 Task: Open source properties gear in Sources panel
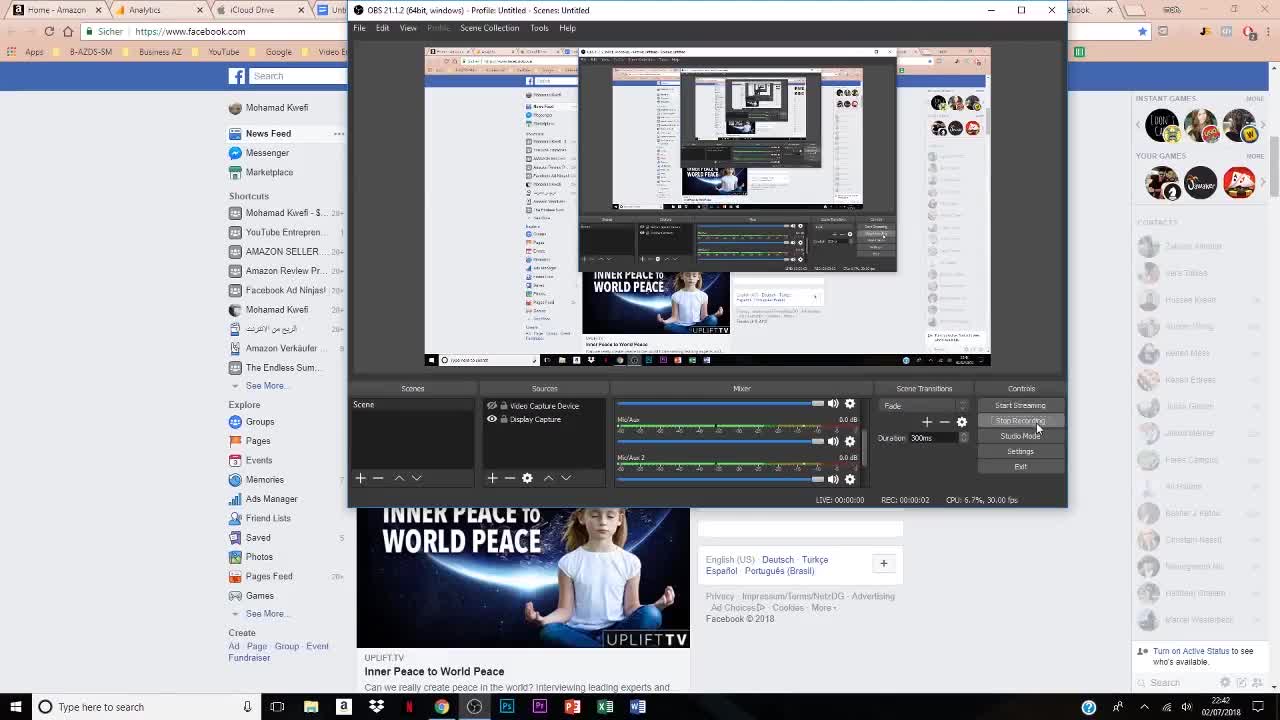pos(527,478)
